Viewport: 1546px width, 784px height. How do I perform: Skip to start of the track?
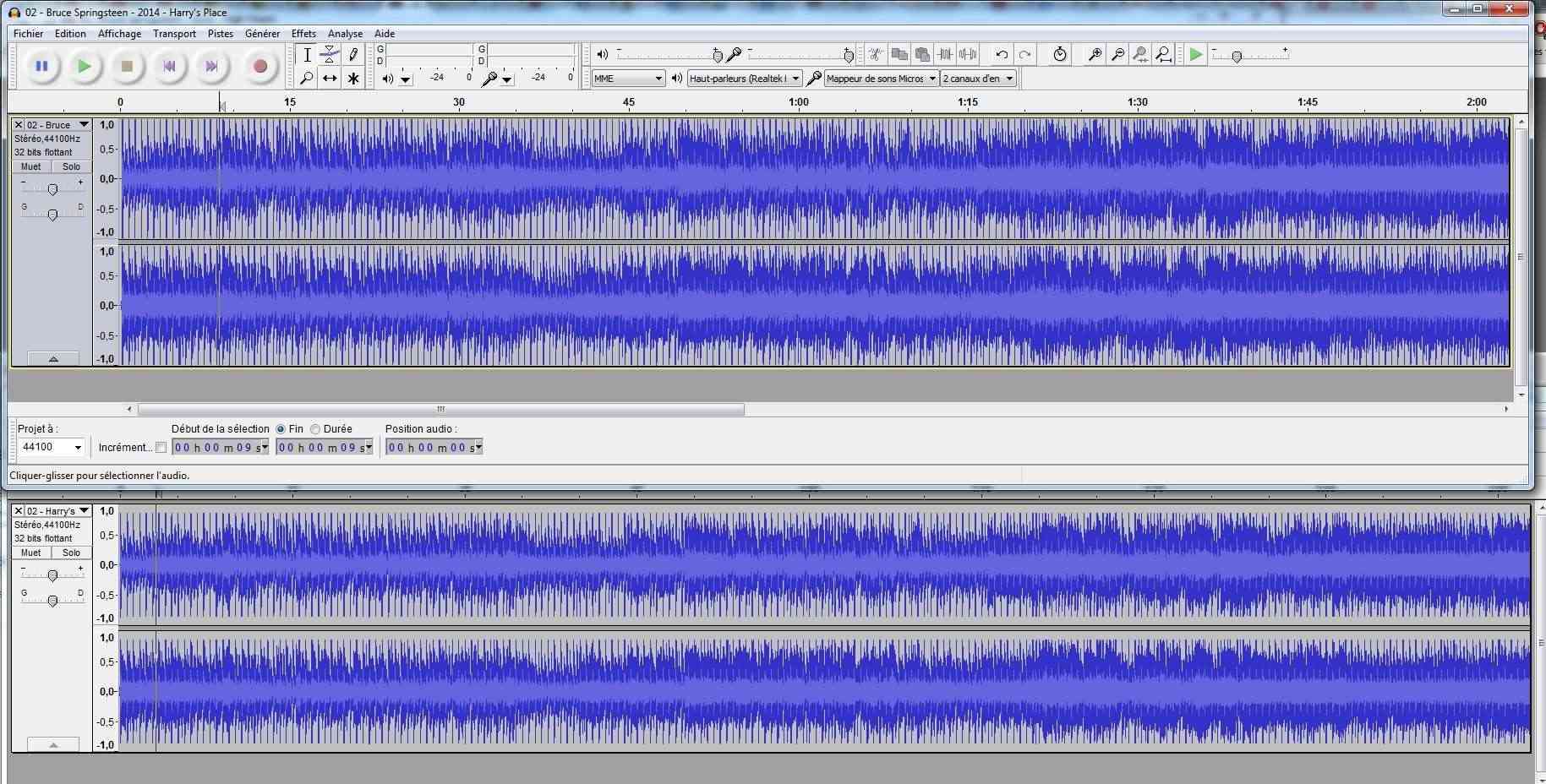pos(169,66)
